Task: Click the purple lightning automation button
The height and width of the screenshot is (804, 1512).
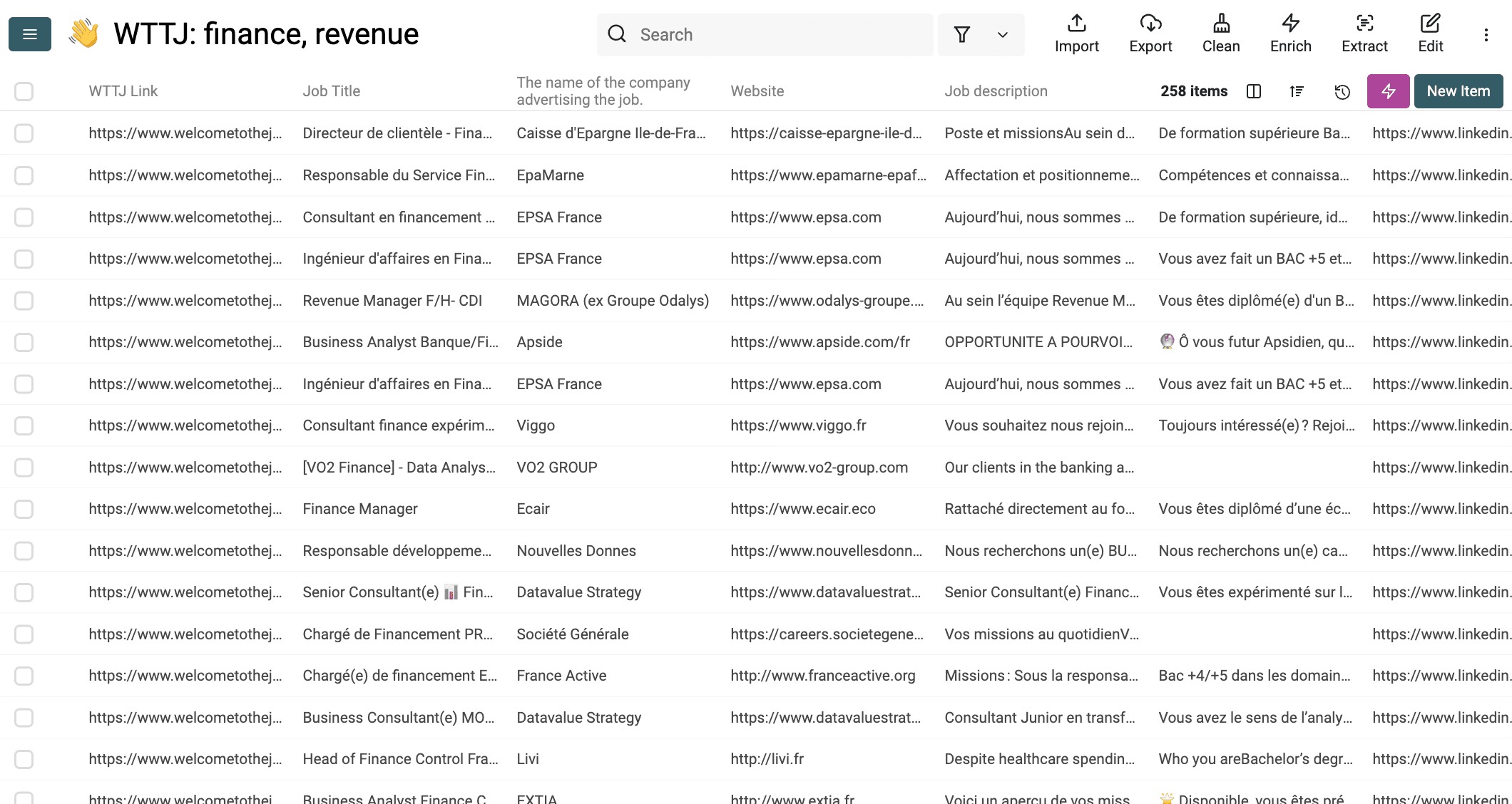Action: [x=1388, y=91]
